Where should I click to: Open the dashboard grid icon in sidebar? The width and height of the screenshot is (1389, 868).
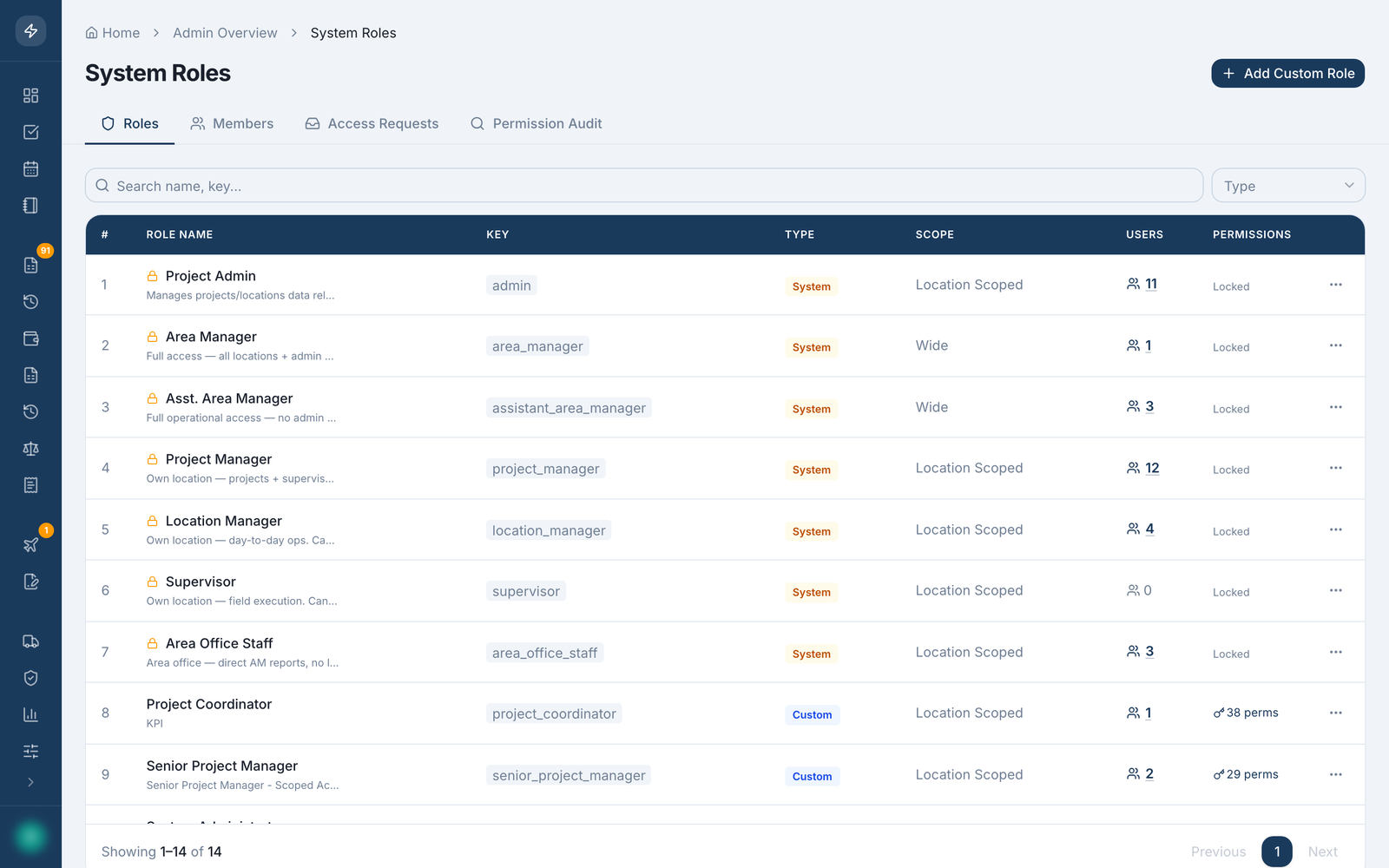click(30, 95)
